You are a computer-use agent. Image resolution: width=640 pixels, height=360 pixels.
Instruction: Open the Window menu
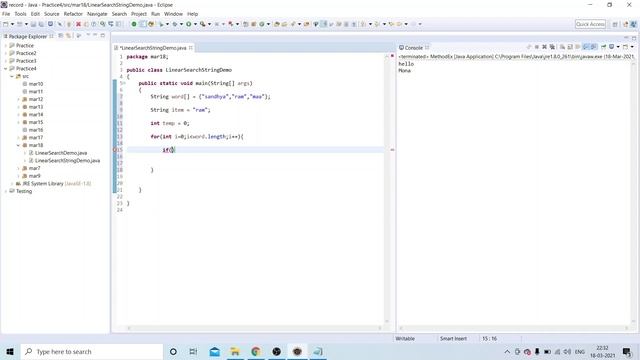(x=173, y=14)
